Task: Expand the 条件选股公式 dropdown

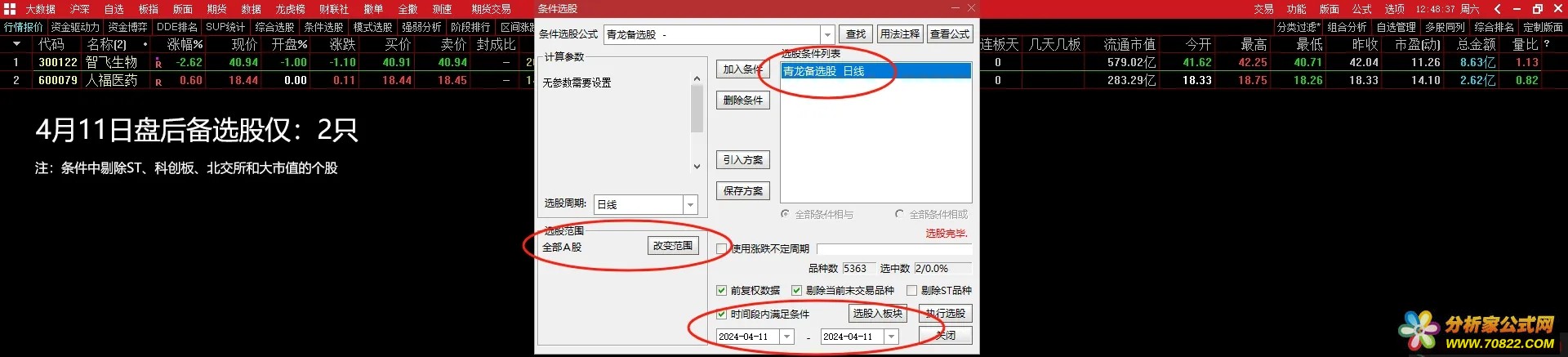Action: tap(827, 34)
